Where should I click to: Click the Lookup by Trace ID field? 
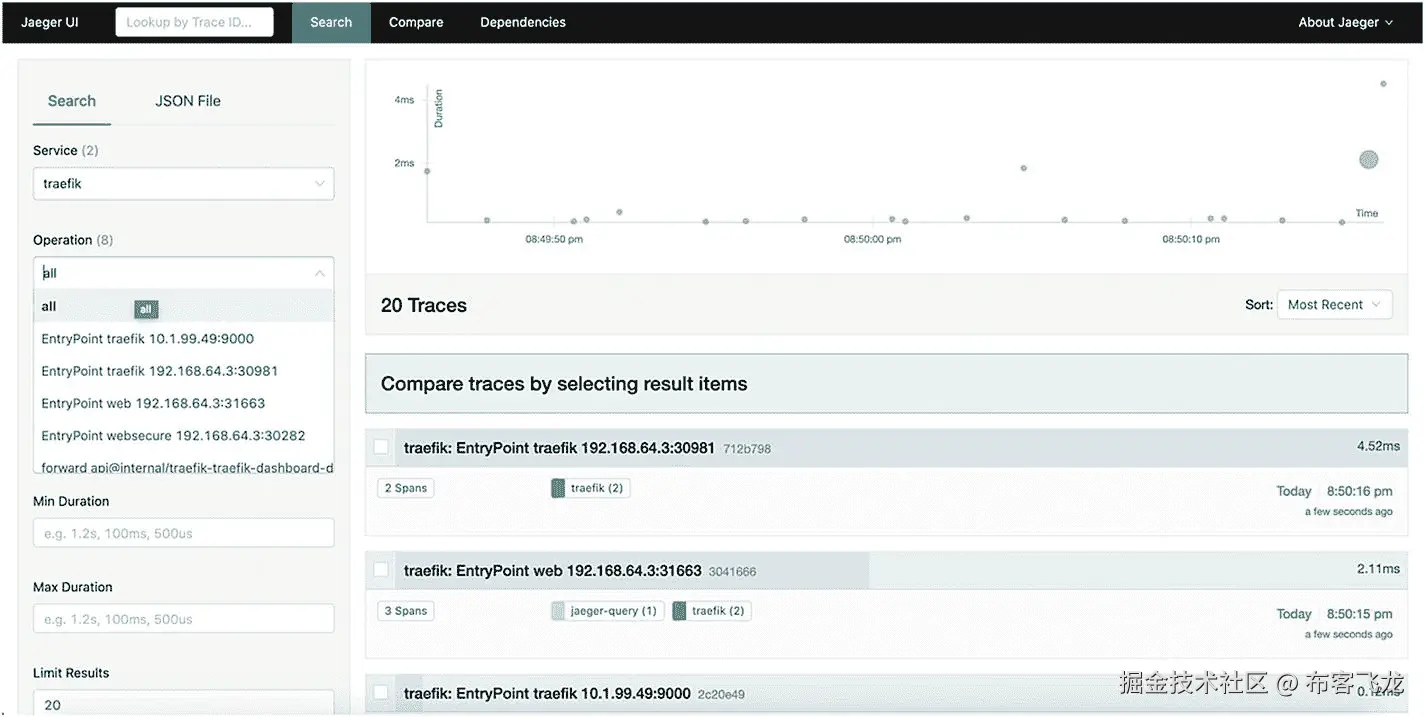click(194, 22)
